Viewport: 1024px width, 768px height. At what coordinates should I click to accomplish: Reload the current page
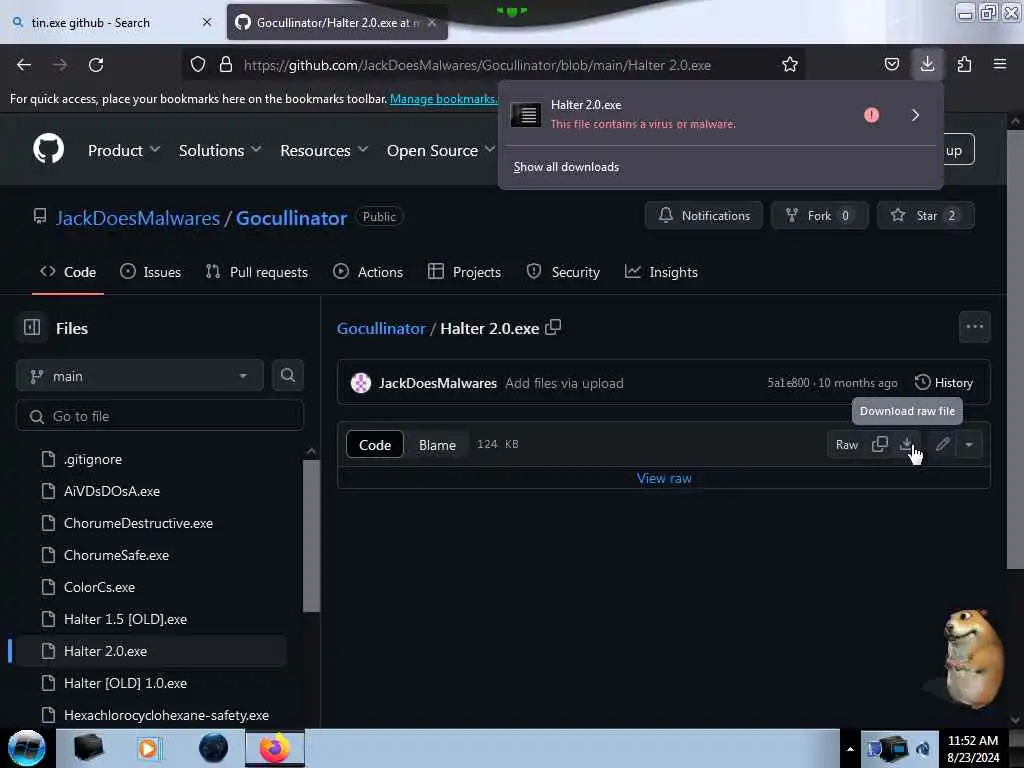point(96,65)
